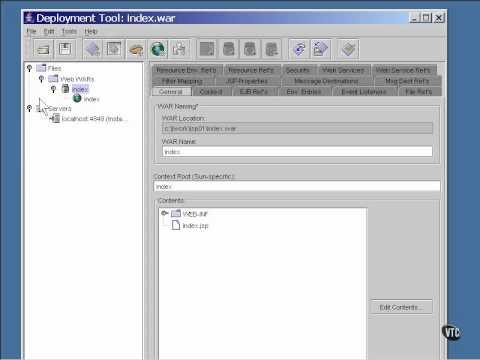Click the globe new web component icon

point(158,49)
